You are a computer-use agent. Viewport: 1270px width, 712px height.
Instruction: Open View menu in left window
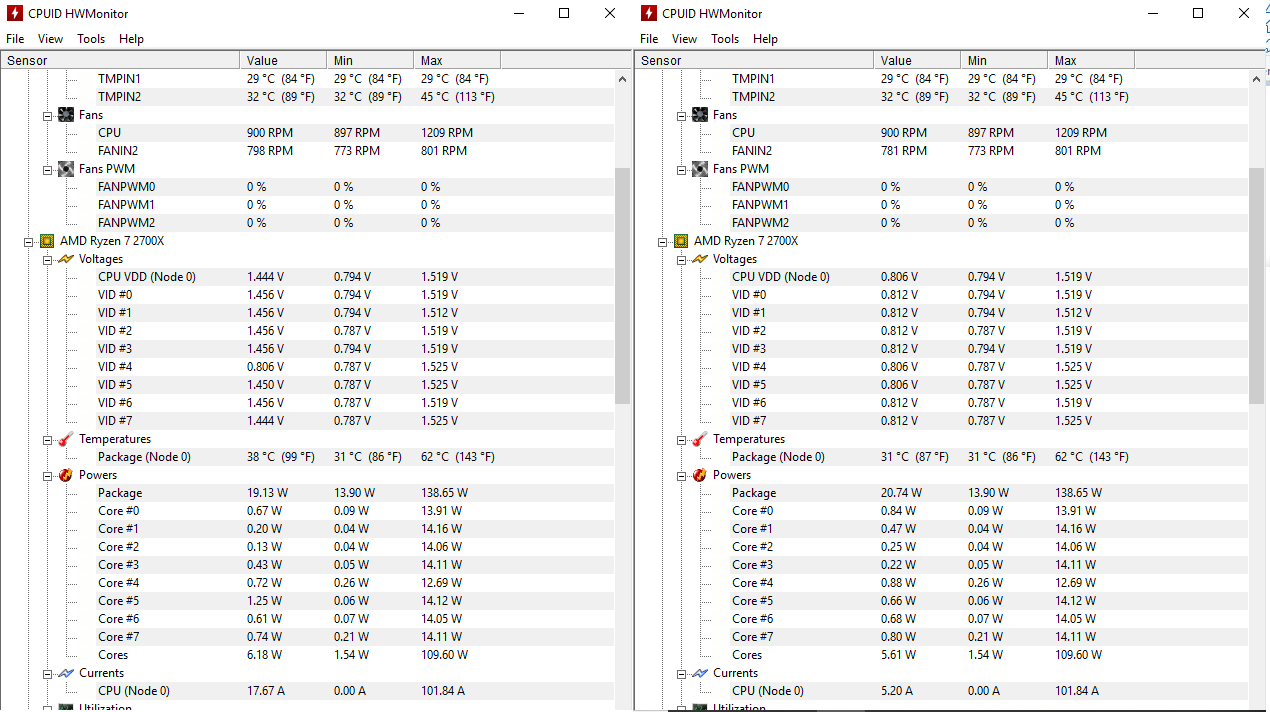pyautogui.click(x=50, y=39)
